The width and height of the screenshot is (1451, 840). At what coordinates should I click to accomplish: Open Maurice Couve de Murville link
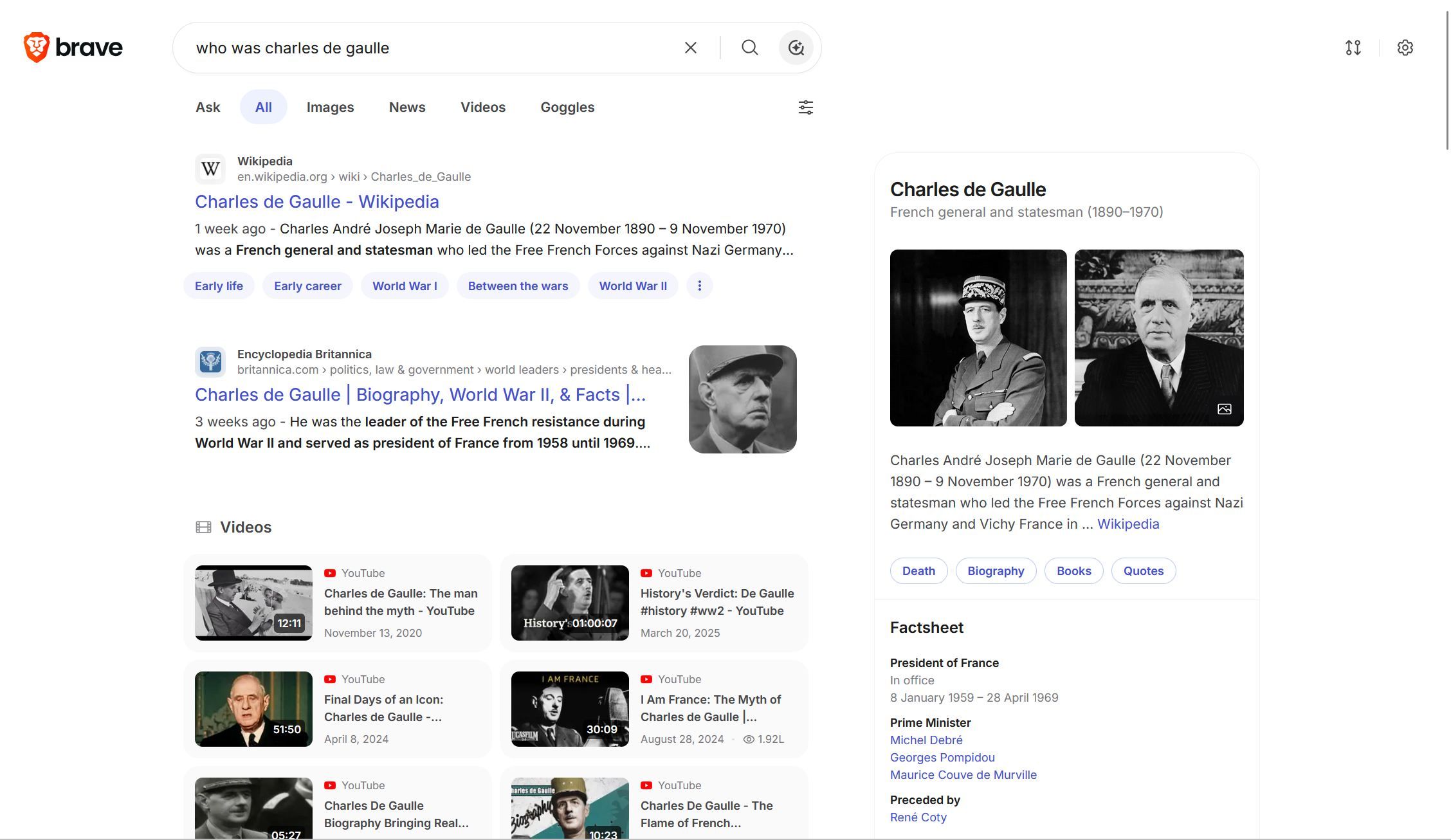tap(963, 775)
